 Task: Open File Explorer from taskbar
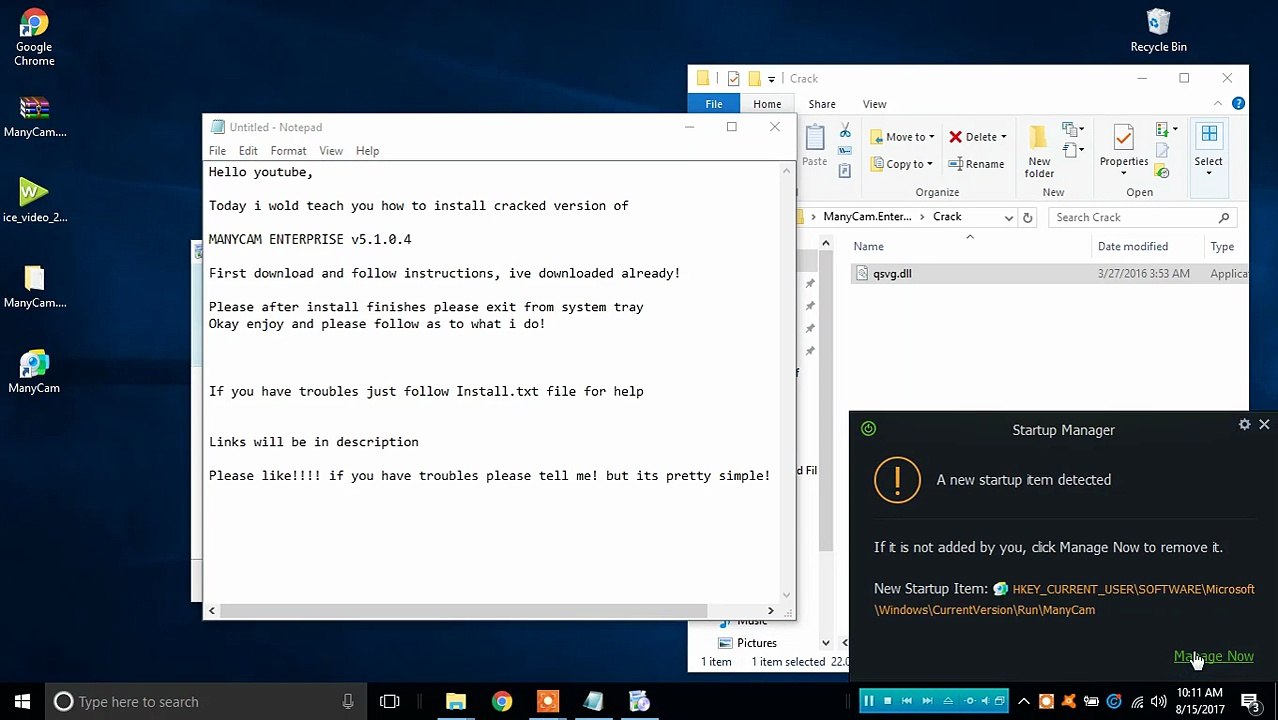[456, 701]
